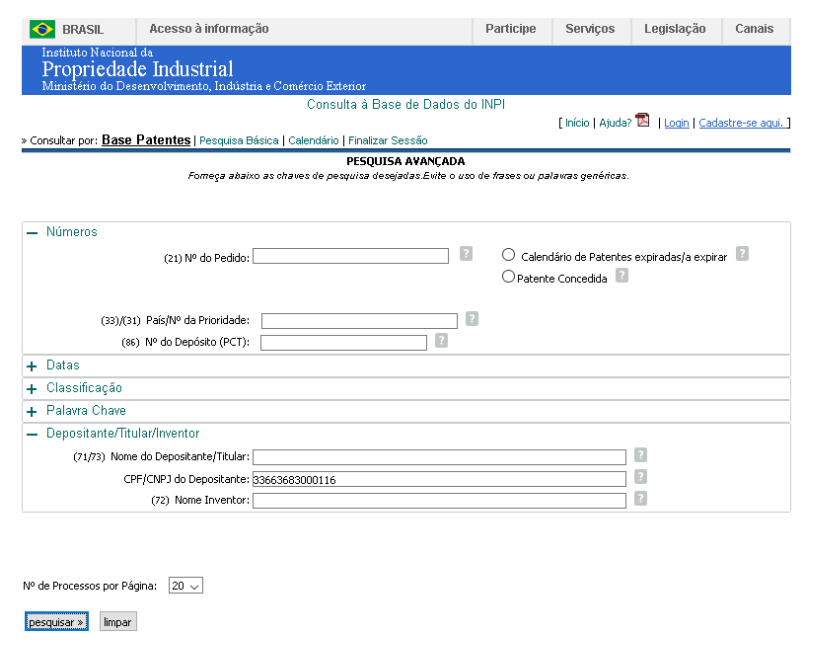Viewport: 820px width, 650px height.
Task: Collapse the Números section
Action: pyautogui.click(x=32, y=232)
